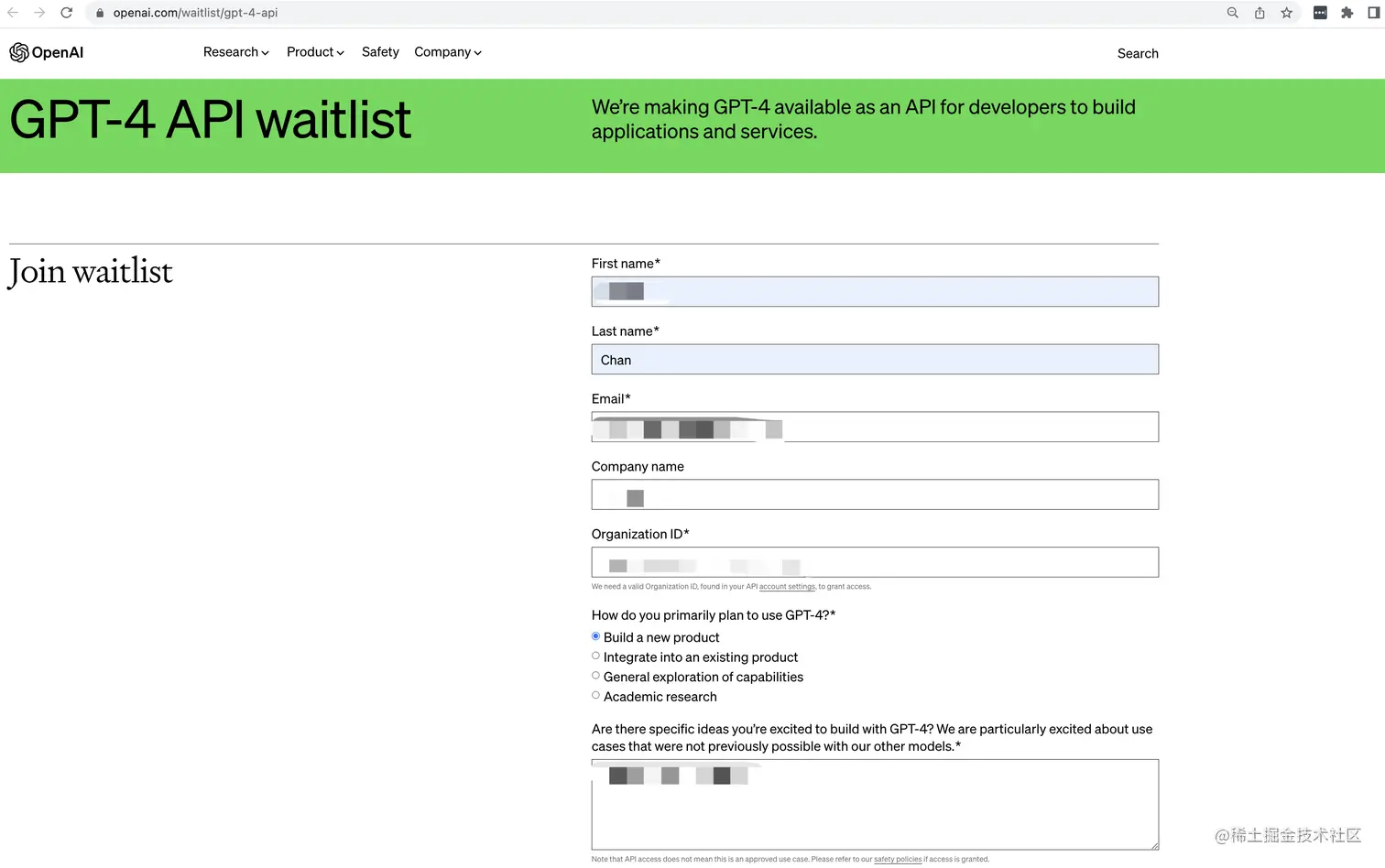Click the Last name field containing Chan

point(875,359)
